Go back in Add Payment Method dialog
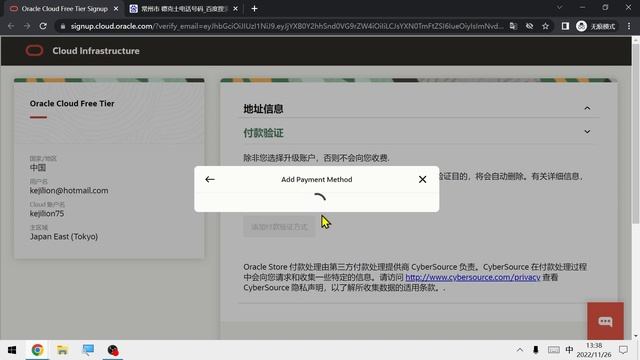 (x=210, y=179)
